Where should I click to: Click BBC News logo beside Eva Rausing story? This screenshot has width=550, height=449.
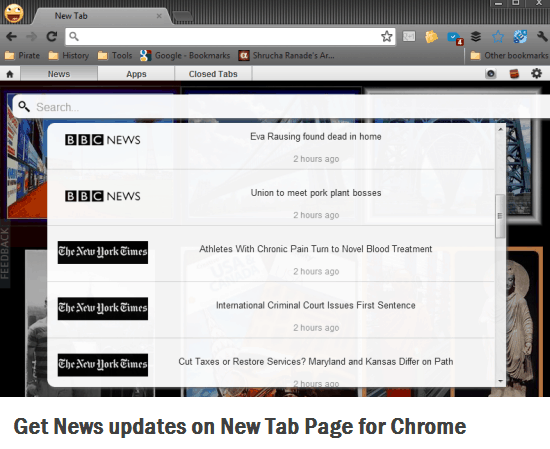click(103, 140)
